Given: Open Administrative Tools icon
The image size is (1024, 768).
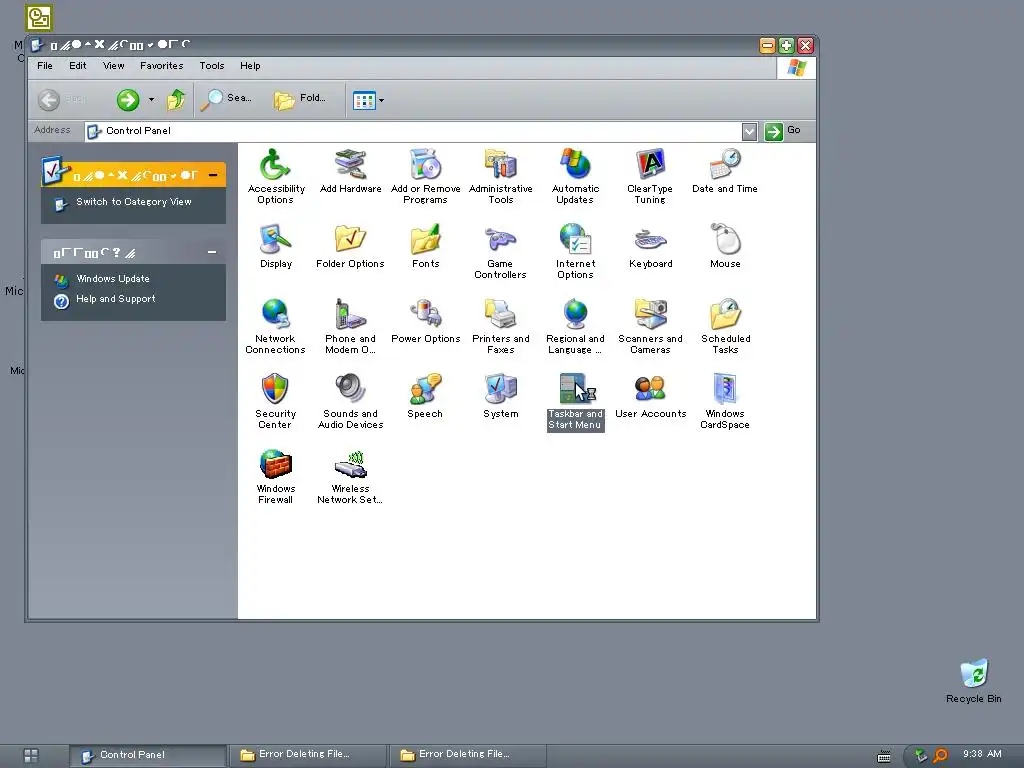Looking at the screenshot, I should click(501, 176).
